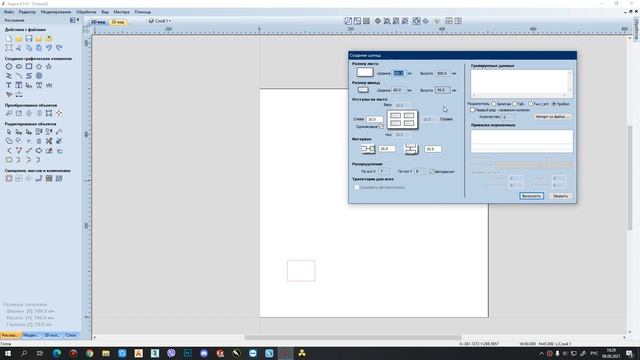This screenshot has width=640, height=360.
Task: Click the Вычислить button
Action: pyautogui.click(x=531, y=196)
